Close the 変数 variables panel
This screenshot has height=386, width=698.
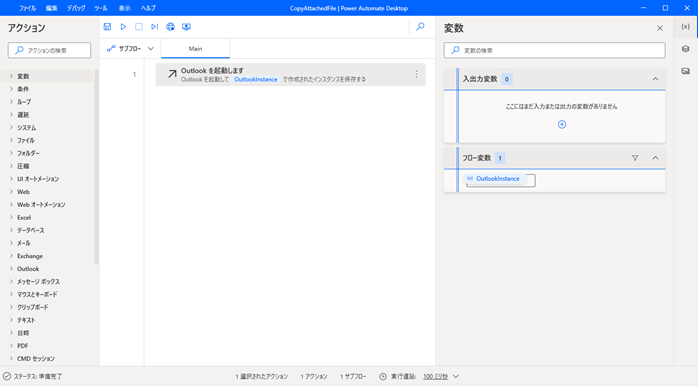(660, 28)
